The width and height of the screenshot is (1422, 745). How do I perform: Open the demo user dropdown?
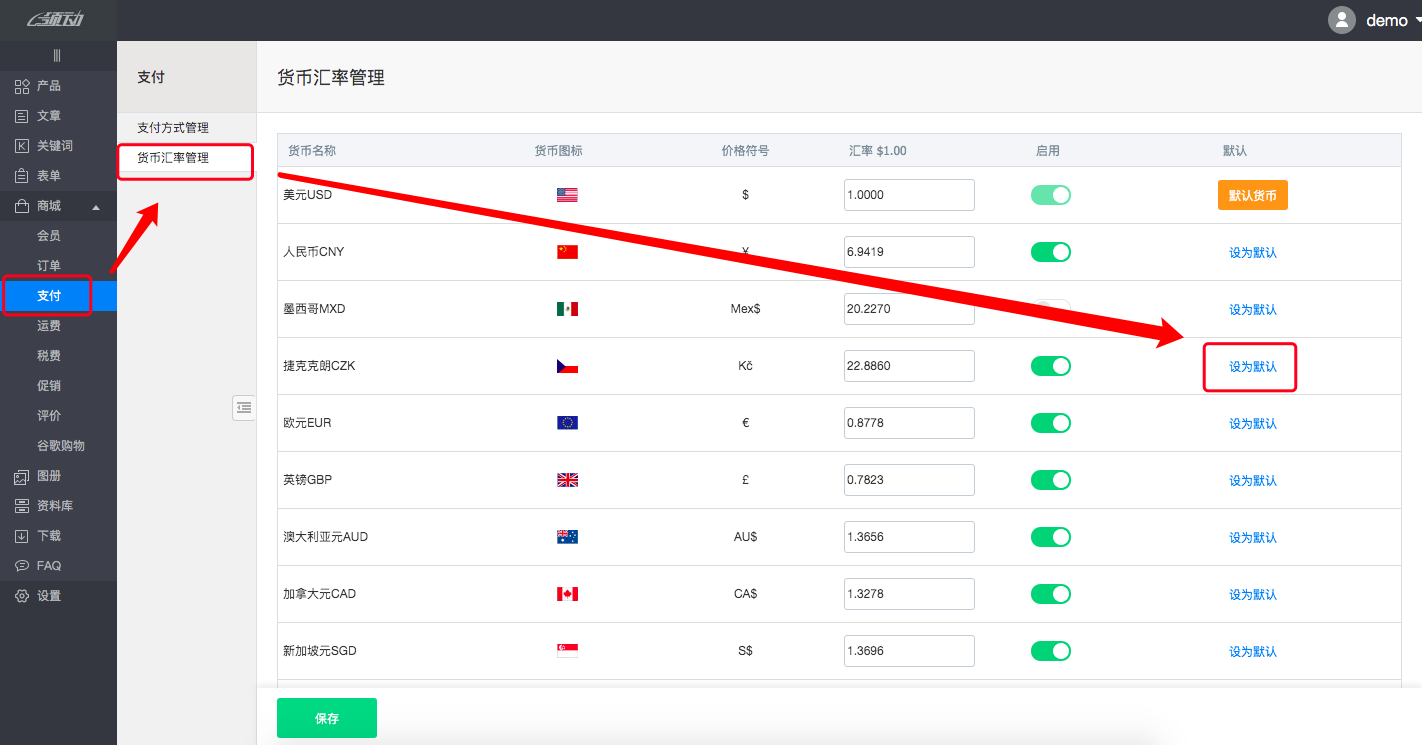coord(1387,20)
